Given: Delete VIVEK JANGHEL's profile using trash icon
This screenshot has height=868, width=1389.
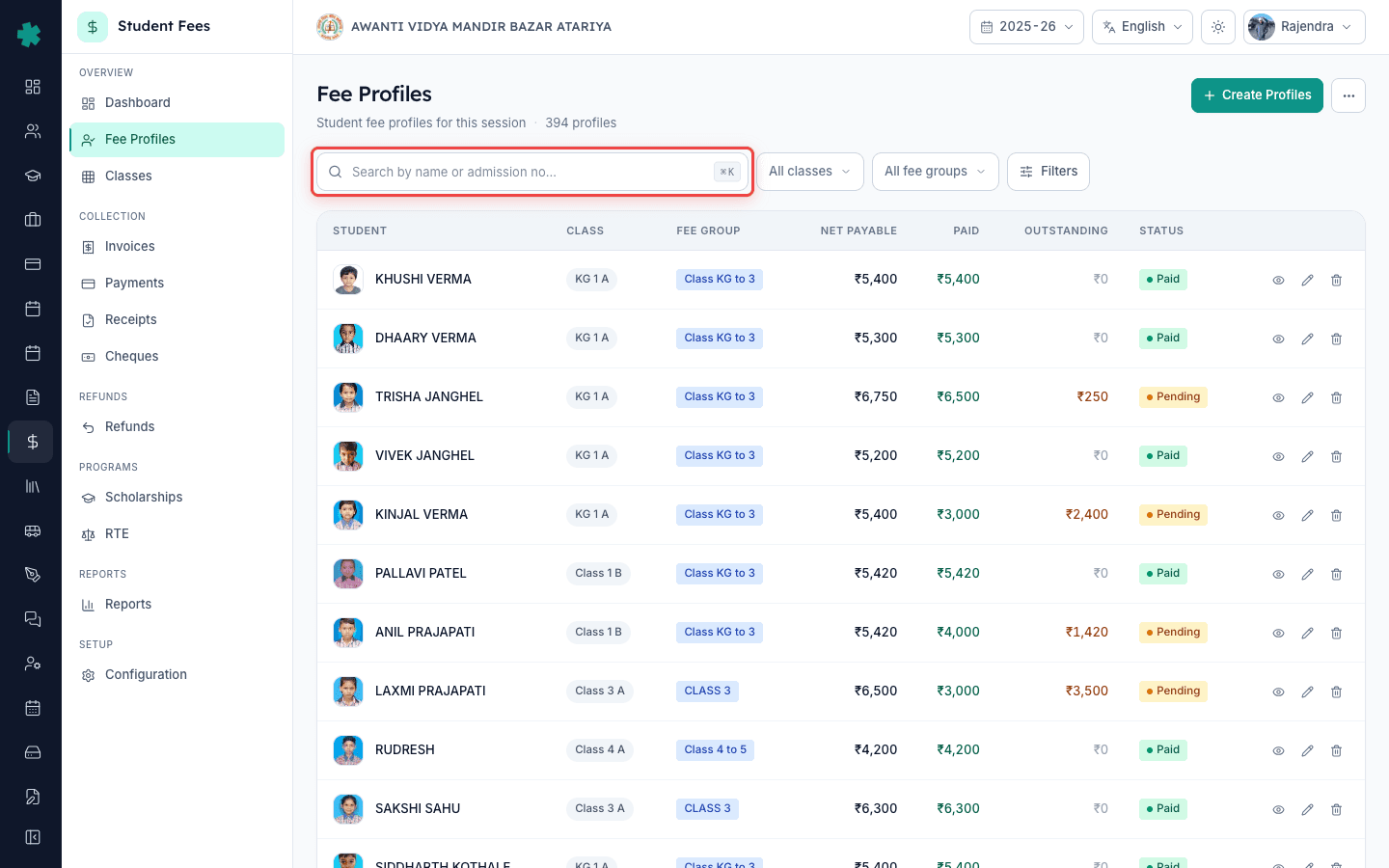Looking at the screenshot, I should tap(1336, 456).
